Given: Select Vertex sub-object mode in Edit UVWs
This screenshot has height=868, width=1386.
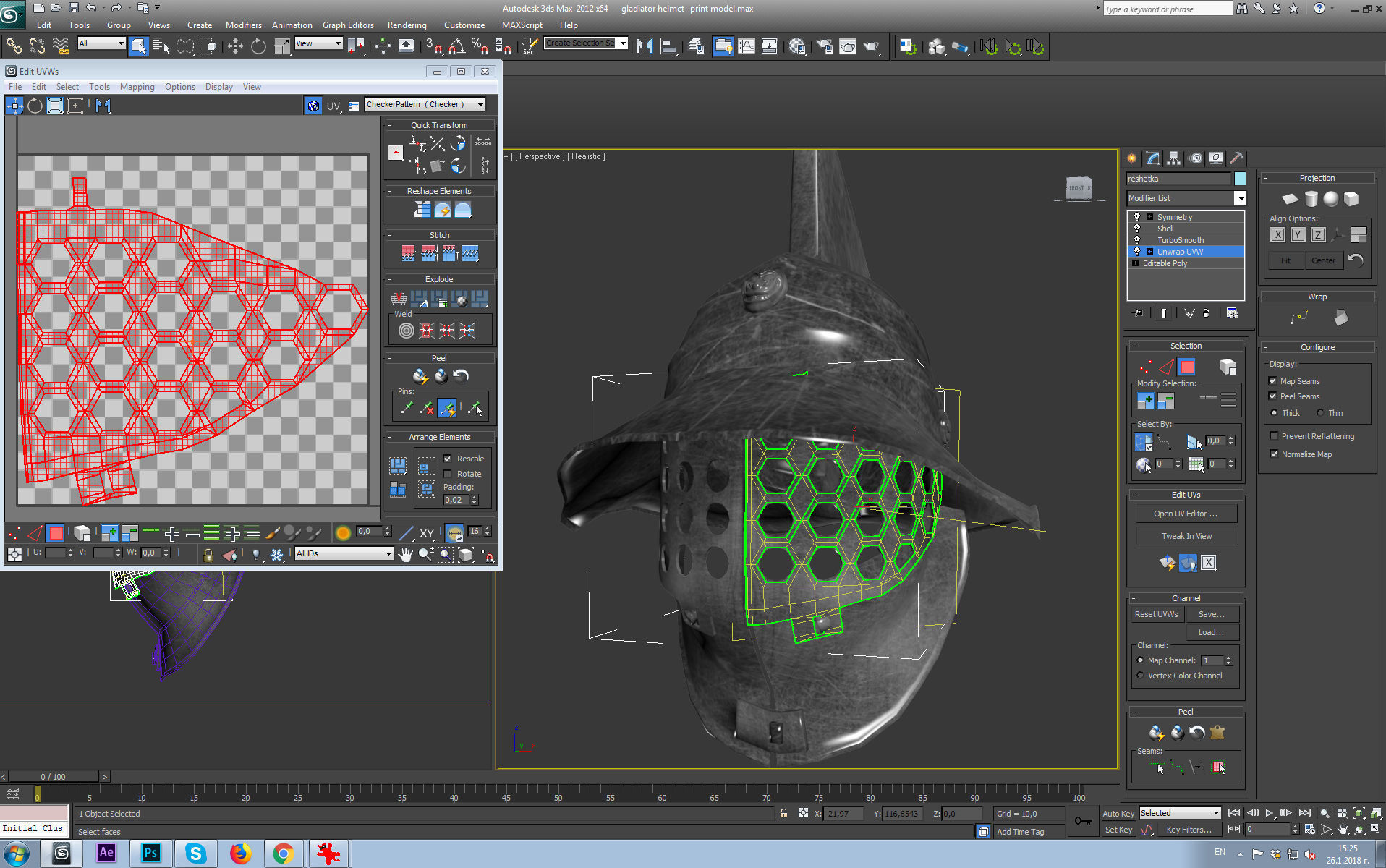Looking at the screenshot, I should pyautogui.click(x=14, y=534).
